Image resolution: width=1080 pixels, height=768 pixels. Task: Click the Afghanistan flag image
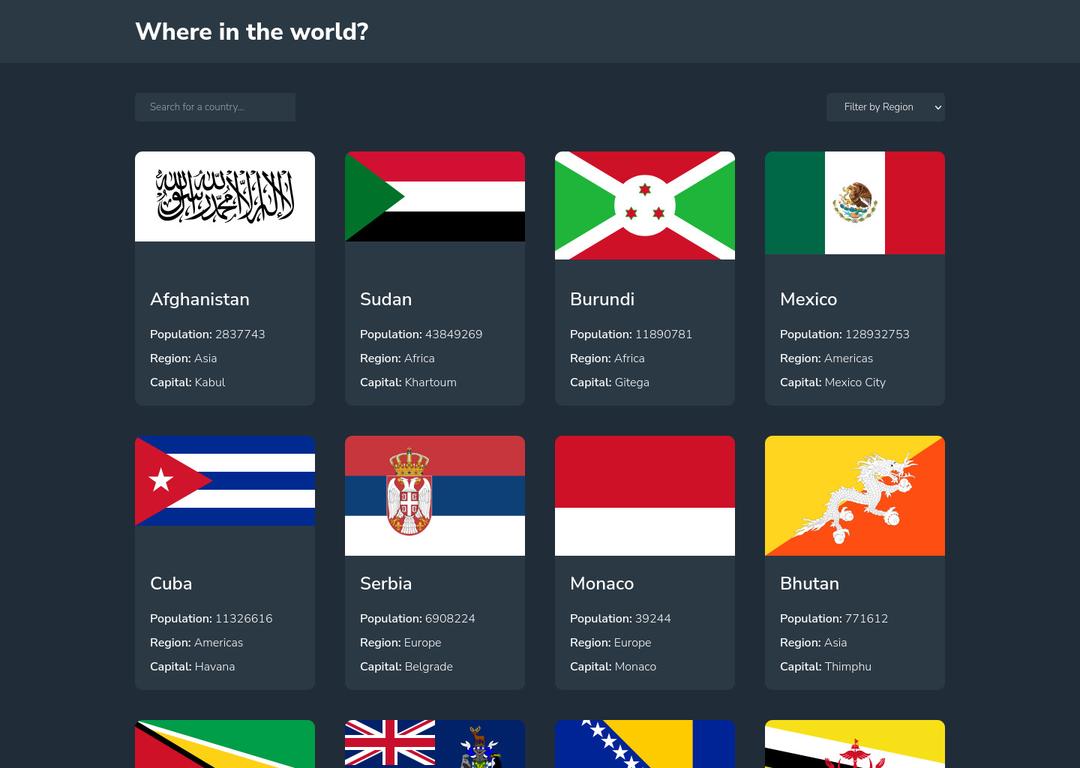tap(225, 197)
